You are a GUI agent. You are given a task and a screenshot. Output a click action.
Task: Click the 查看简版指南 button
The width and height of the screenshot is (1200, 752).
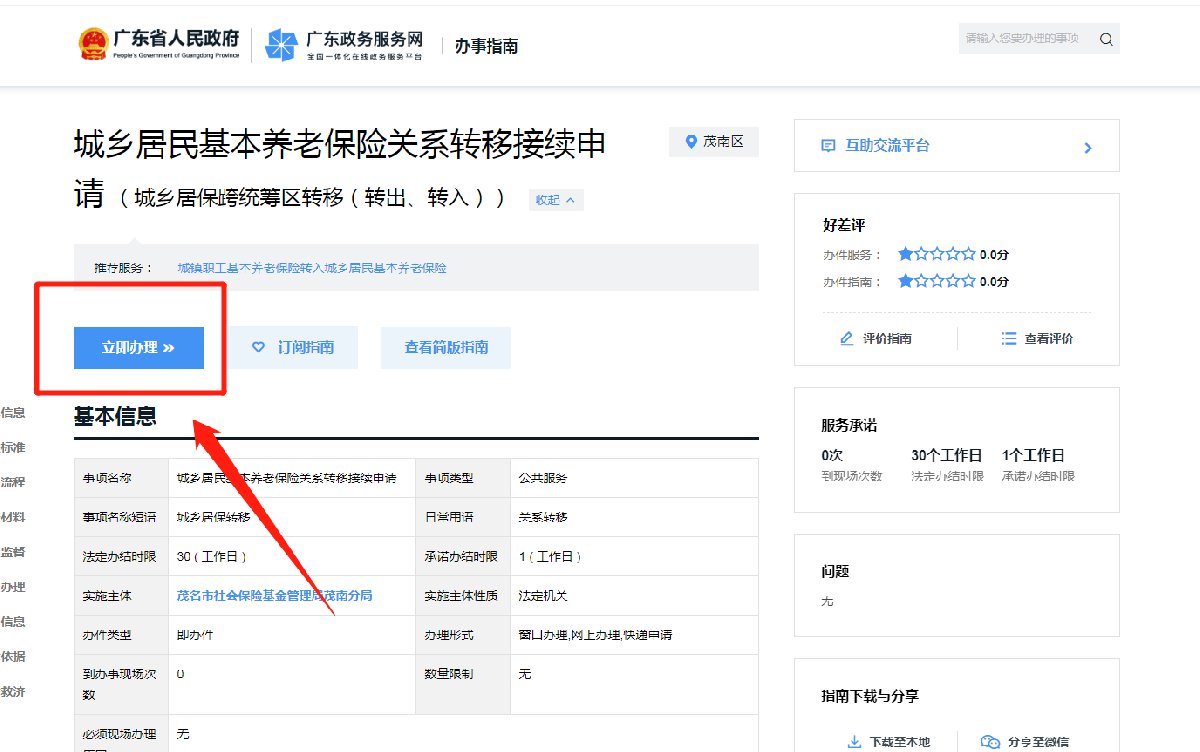pyautogui.click(x=446, y=347)
